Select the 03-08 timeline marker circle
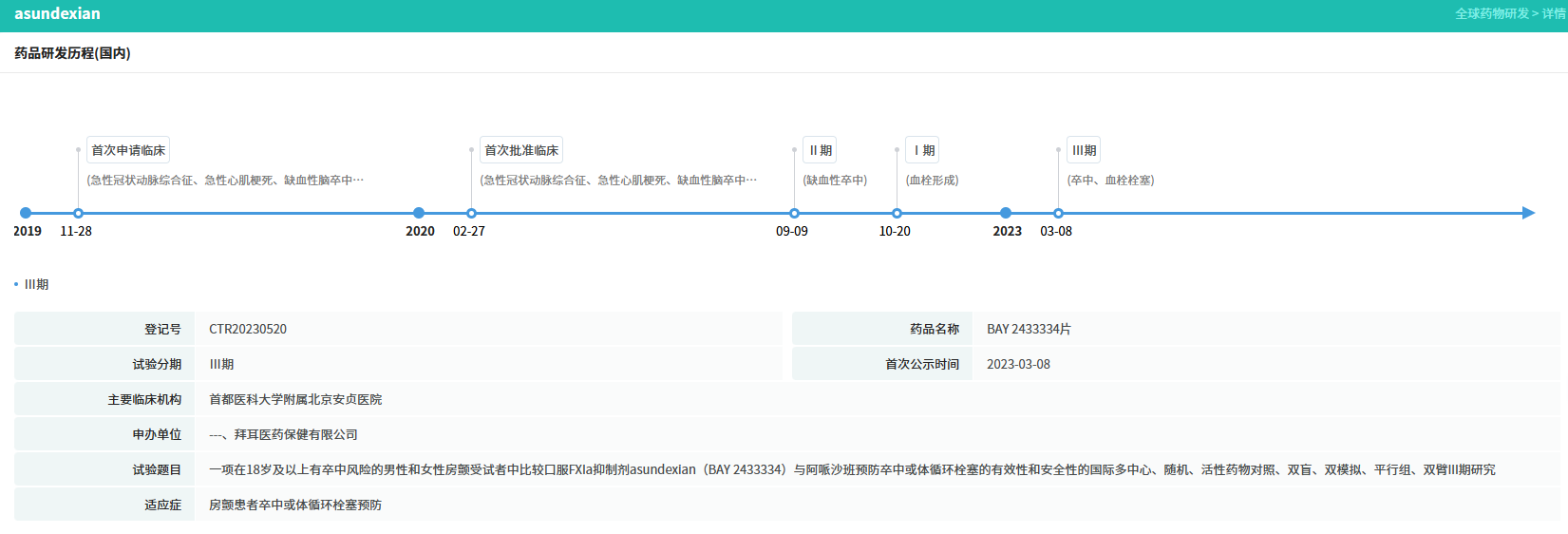Screen dimensions: 1568x534 click(x=1058, y=214)
